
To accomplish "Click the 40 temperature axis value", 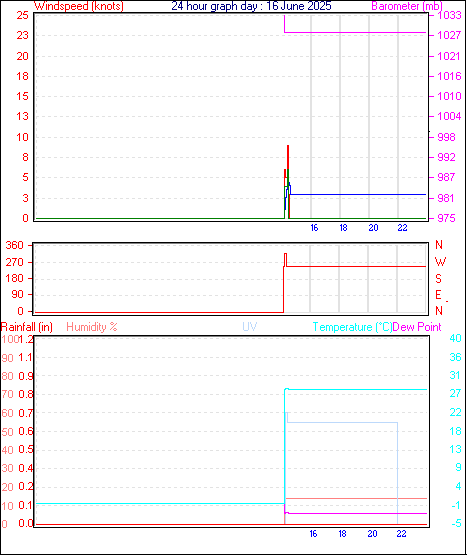I will (x=455, y=338).
